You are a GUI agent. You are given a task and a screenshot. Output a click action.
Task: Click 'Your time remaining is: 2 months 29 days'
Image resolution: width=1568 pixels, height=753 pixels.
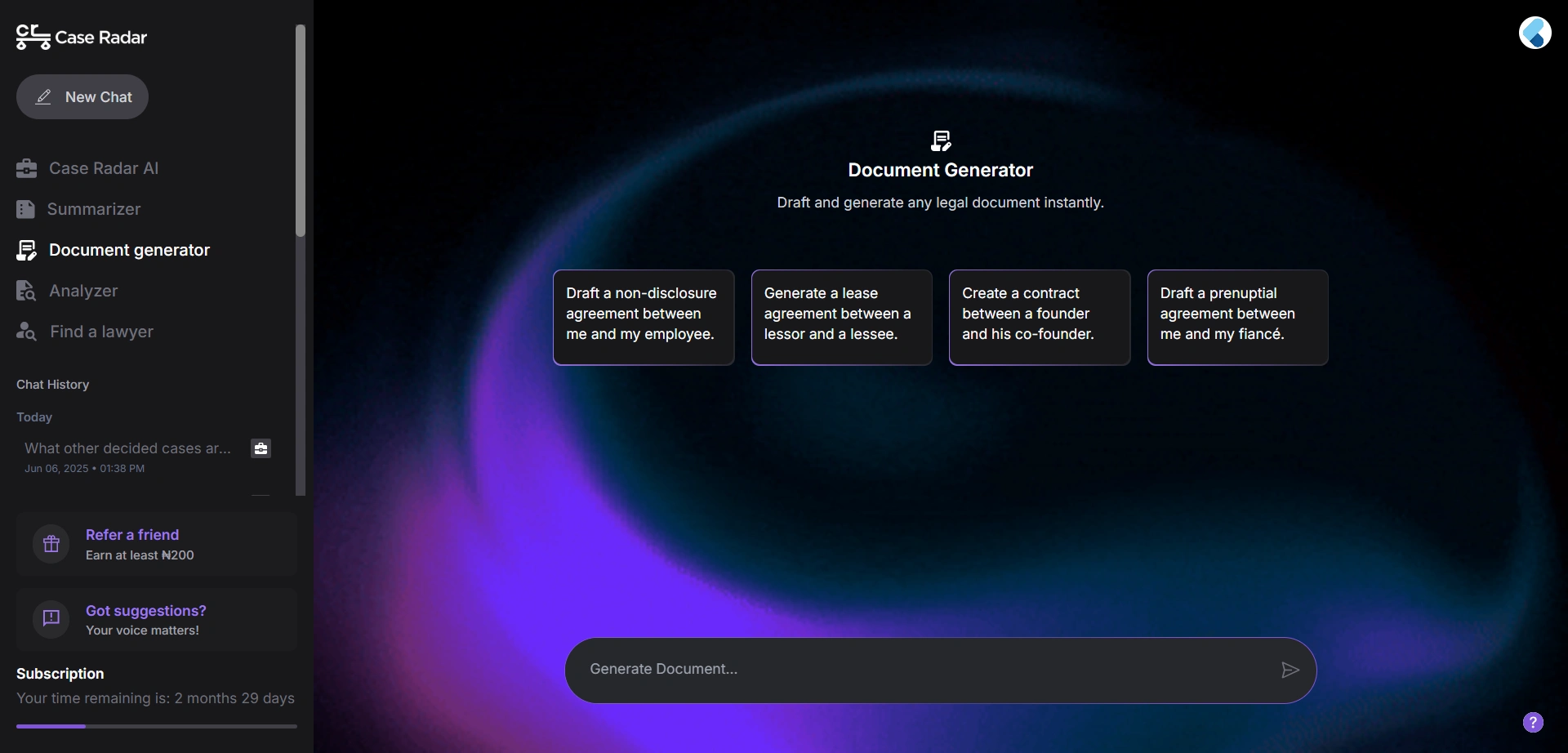pyautogui.click(x=155, y=698)
